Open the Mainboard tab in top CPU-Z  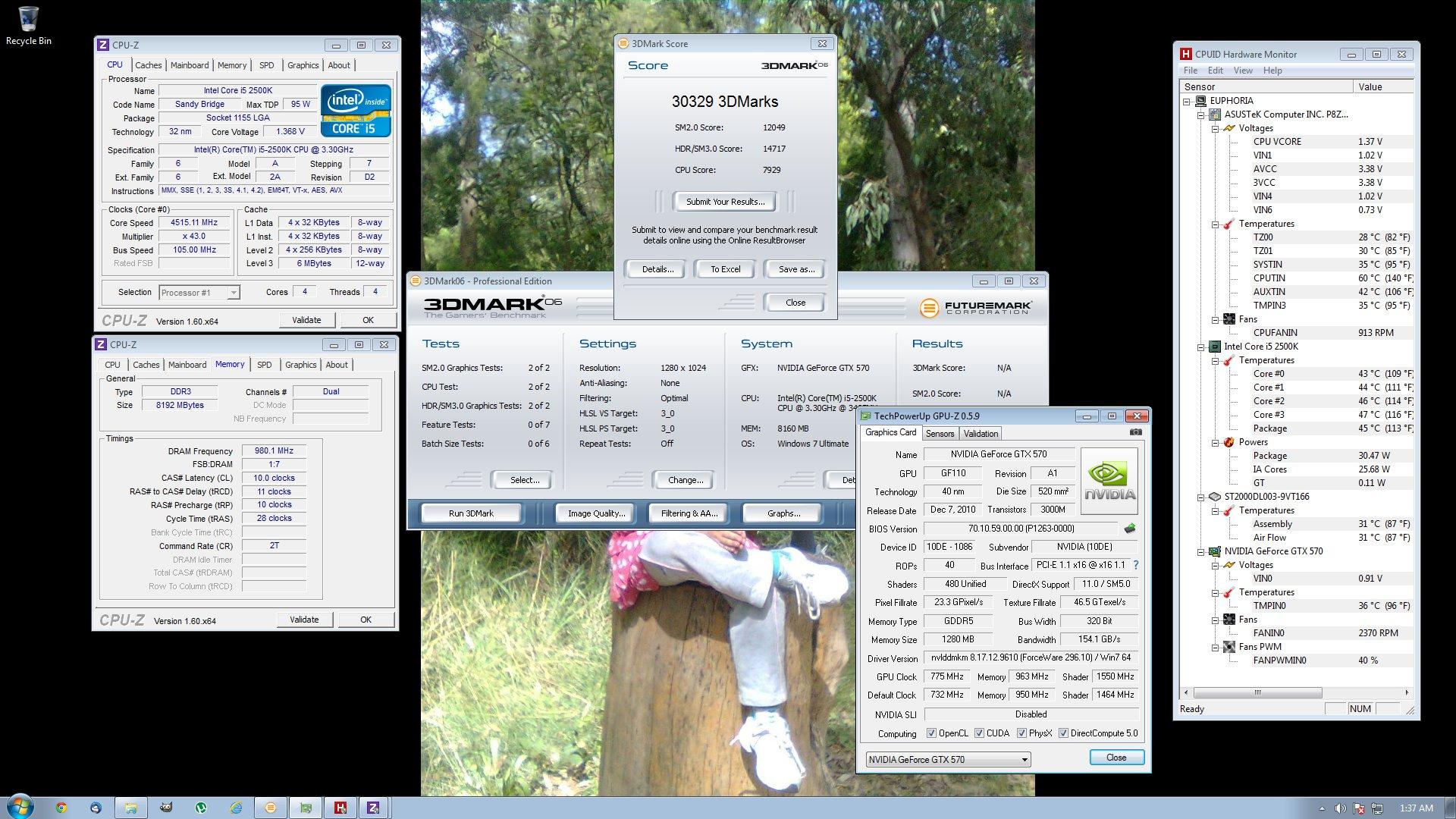click(190, 65)
